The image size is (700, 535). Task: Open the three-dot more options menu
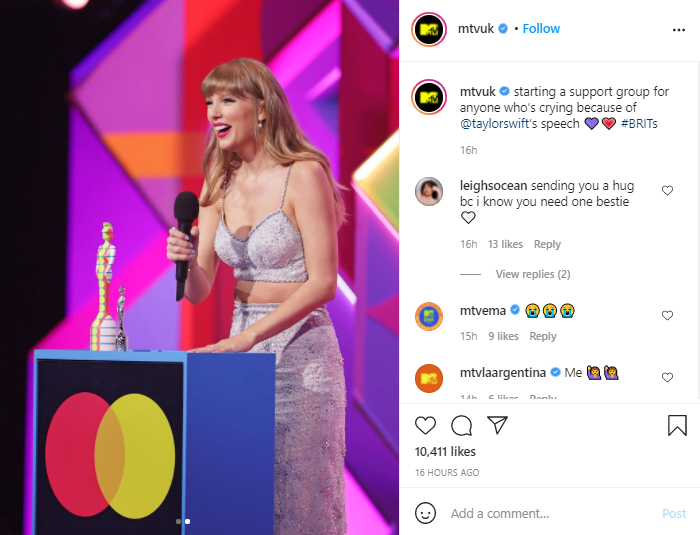[x=679, y=30]
